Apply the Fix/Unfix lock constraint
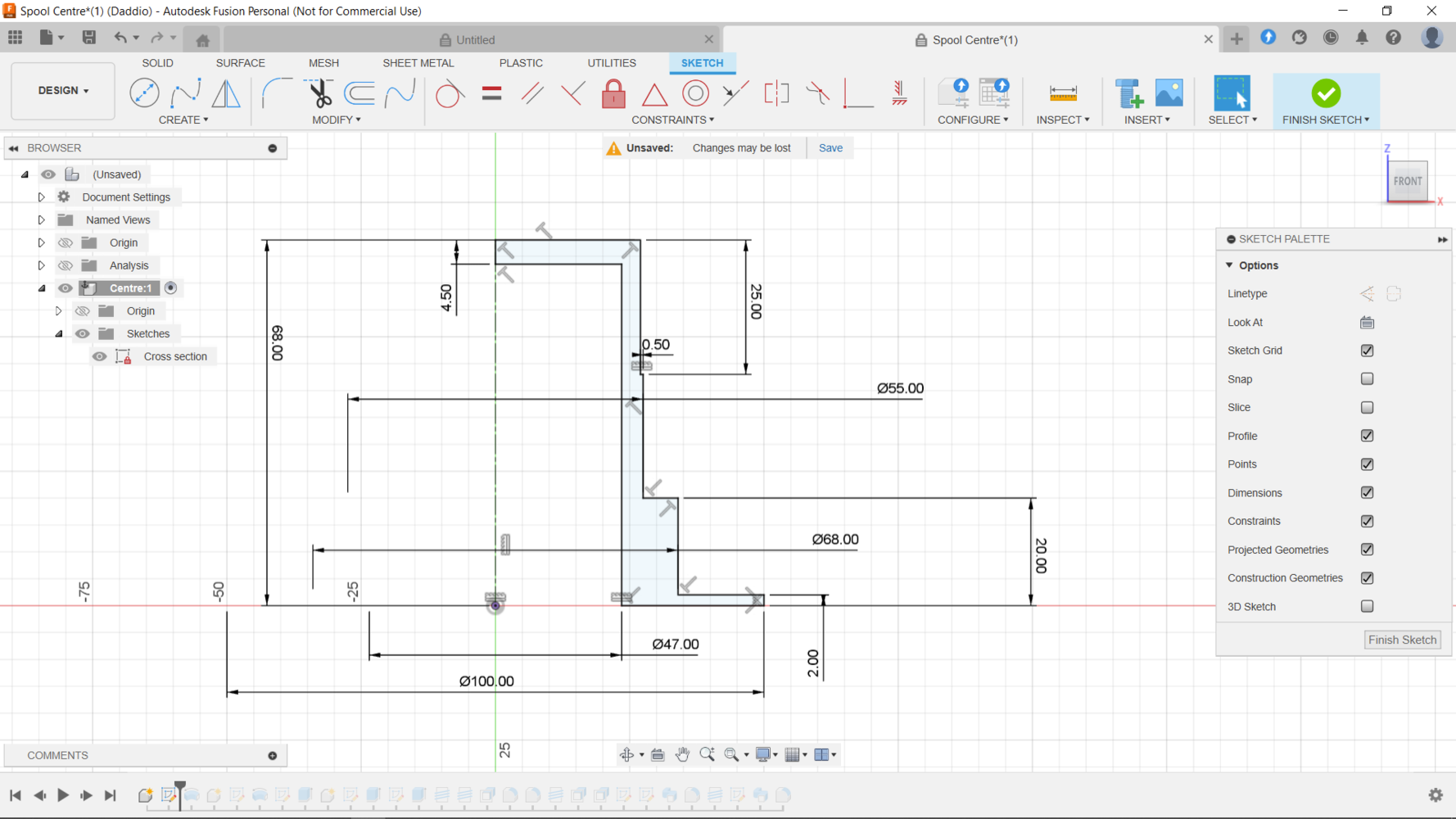 click(613, 93)
